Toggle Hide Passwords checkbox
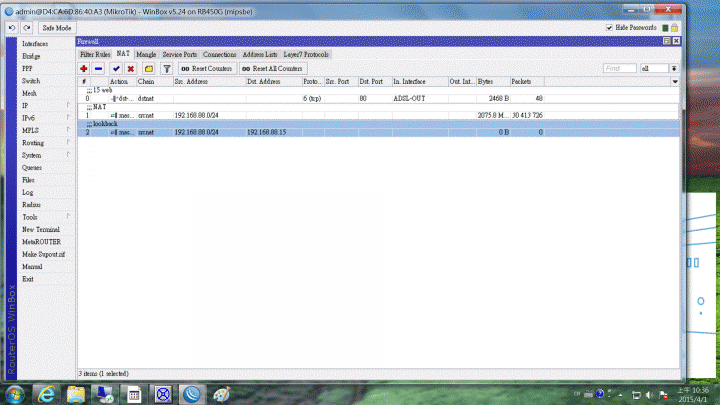The width and height of the screenshot is (720, 405). point(609,28)
